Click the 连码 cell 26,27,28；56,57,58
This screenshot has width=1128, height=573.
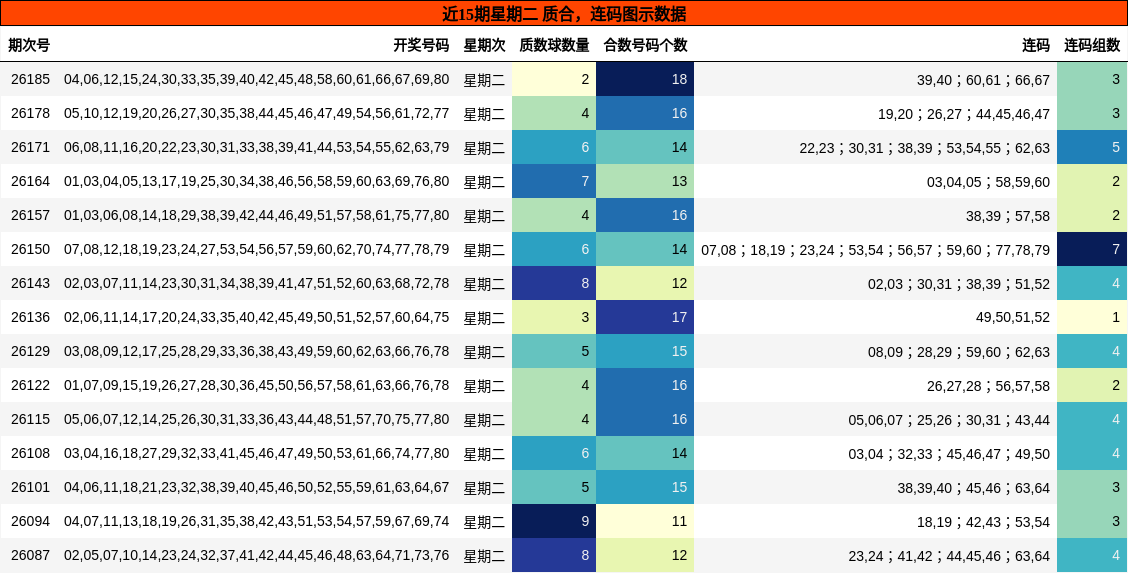[988, 386]
